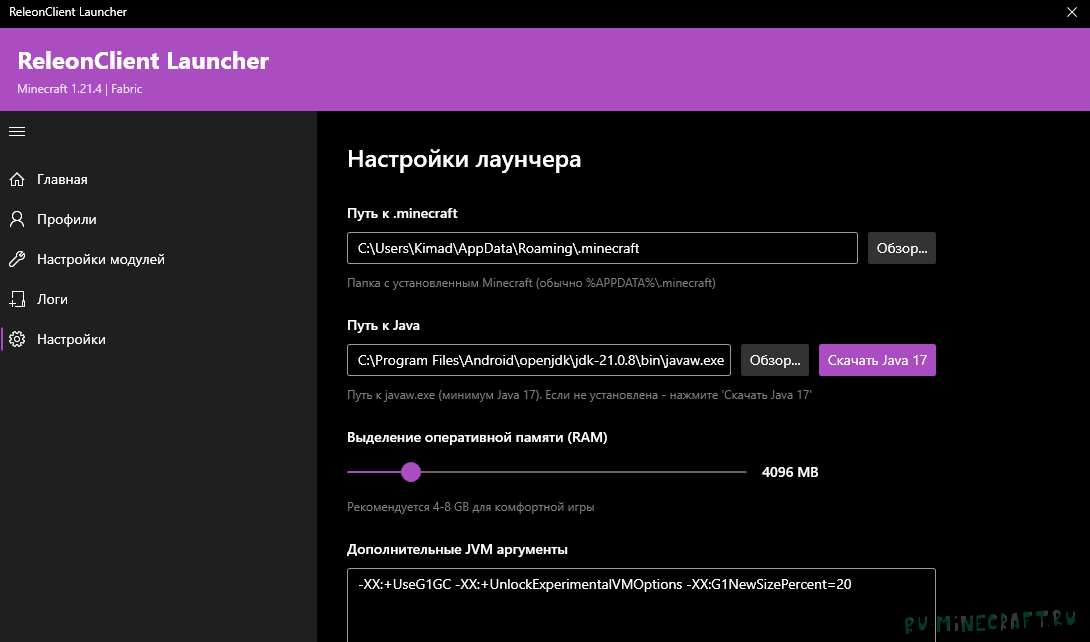Open Настройки модулей text item
This screenshot has width=1090, height=642.
(x=101, y=259)
